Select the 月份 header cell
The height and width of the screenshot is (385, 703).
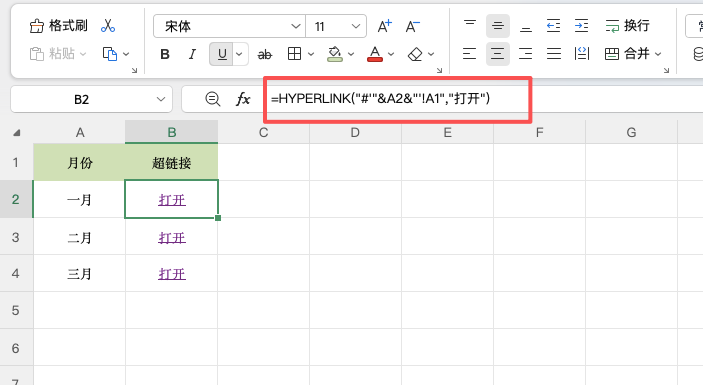click(x=79, y=162)
